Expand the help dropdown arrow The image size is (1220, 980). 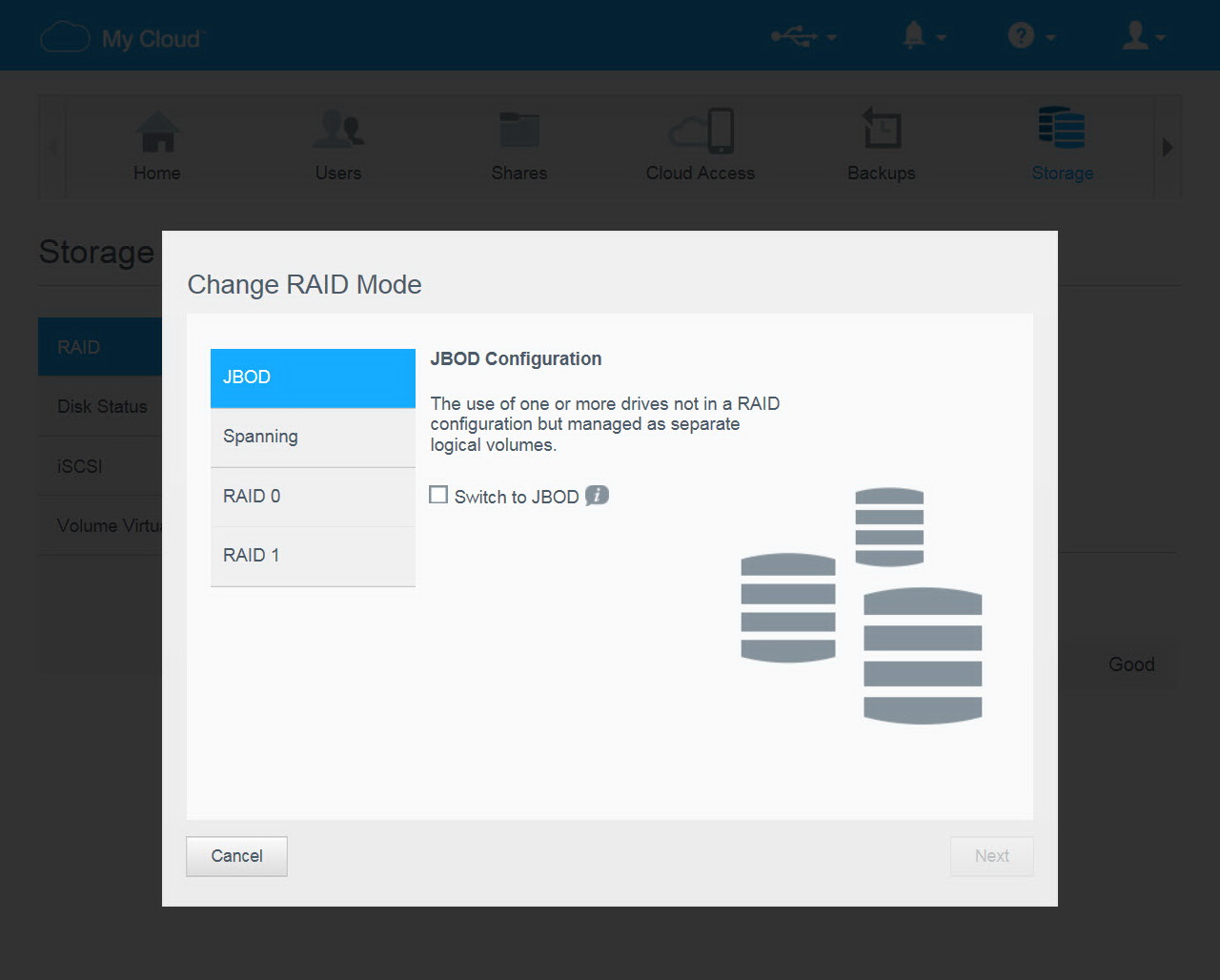(1050, 38)
